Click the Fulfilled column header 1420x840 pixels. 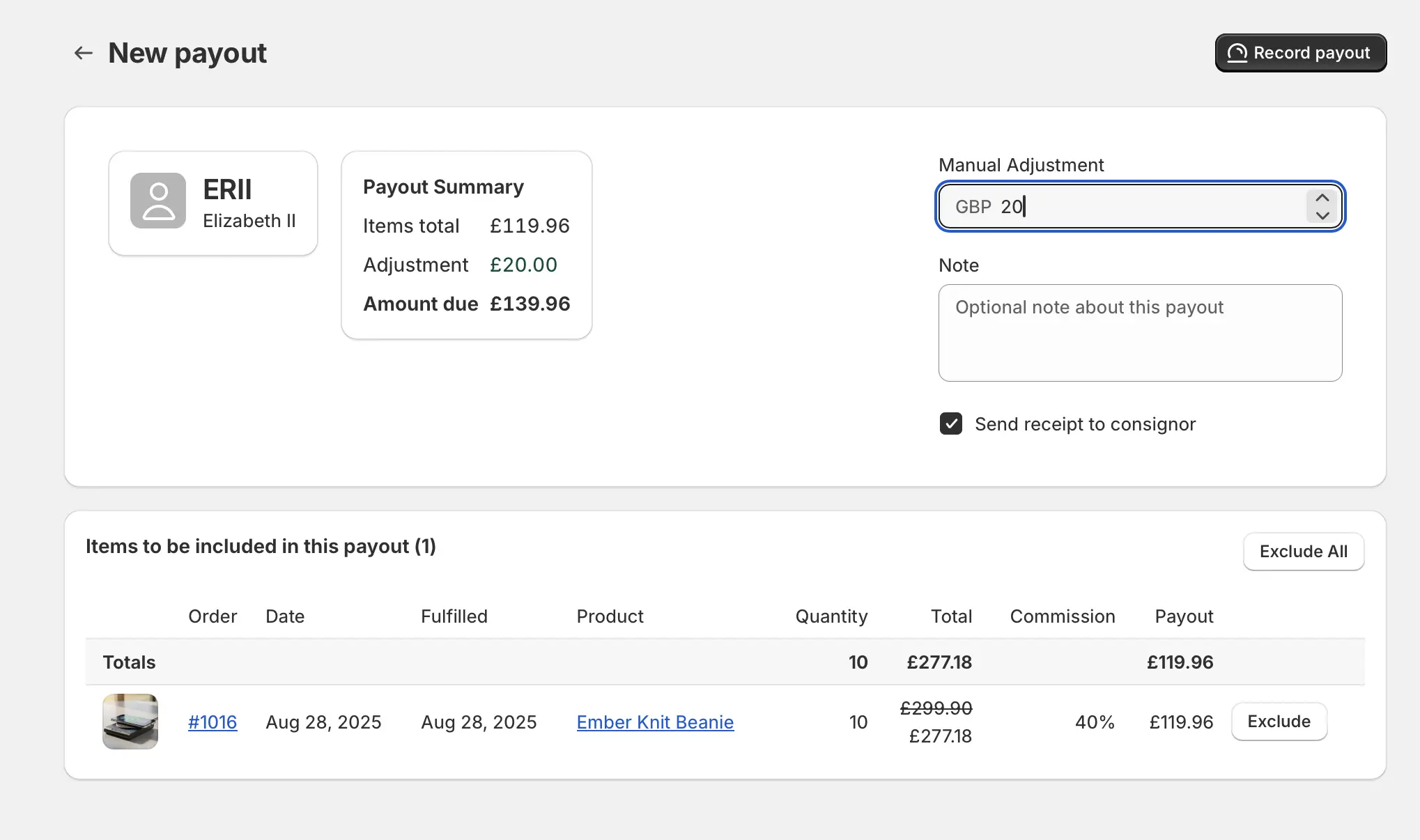coord(454,616)
